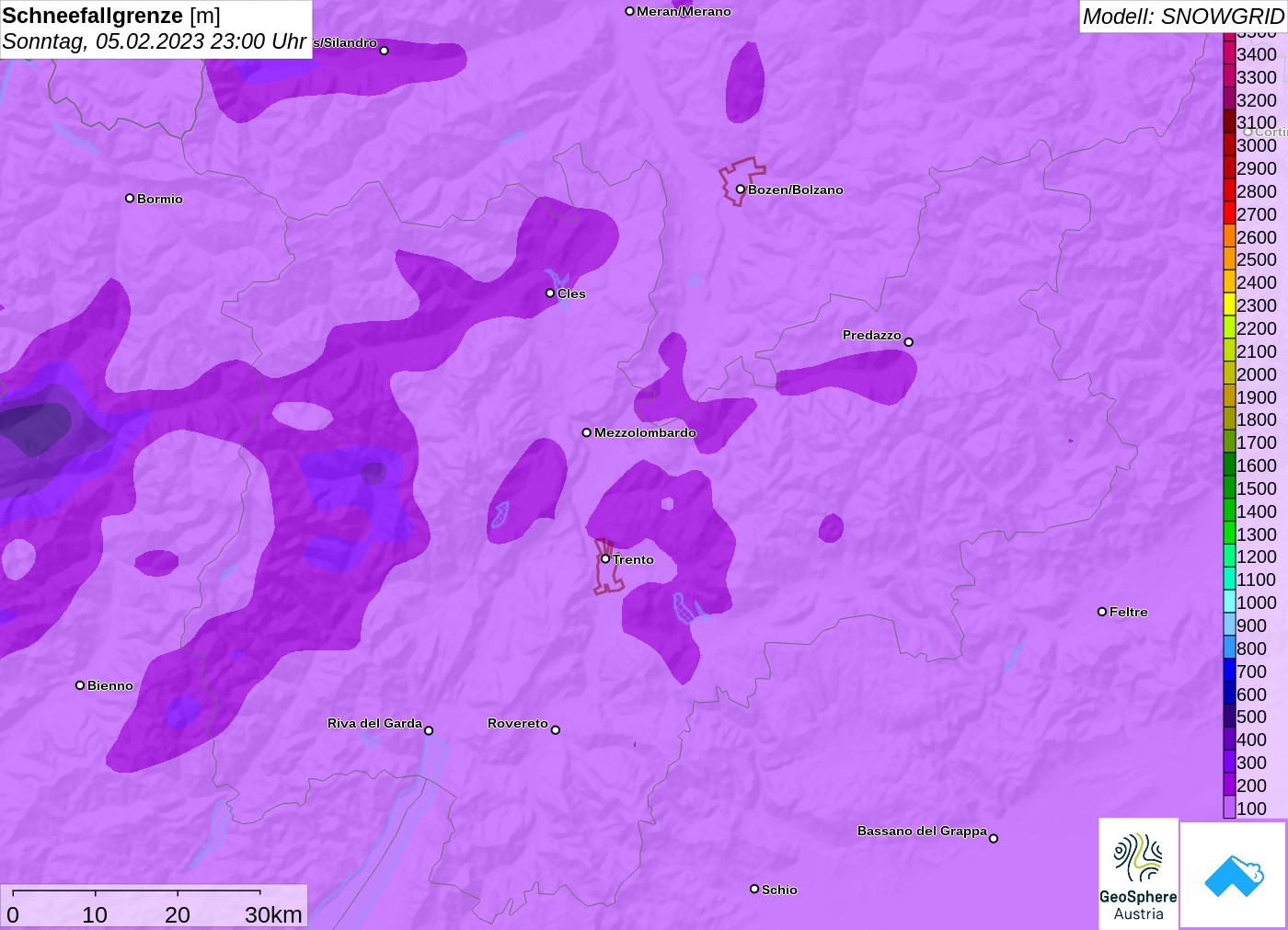Viewport: 1288px width, 930px height.
Task: Select the Bassano del Grappa label
Action: (x=922, y=831)
